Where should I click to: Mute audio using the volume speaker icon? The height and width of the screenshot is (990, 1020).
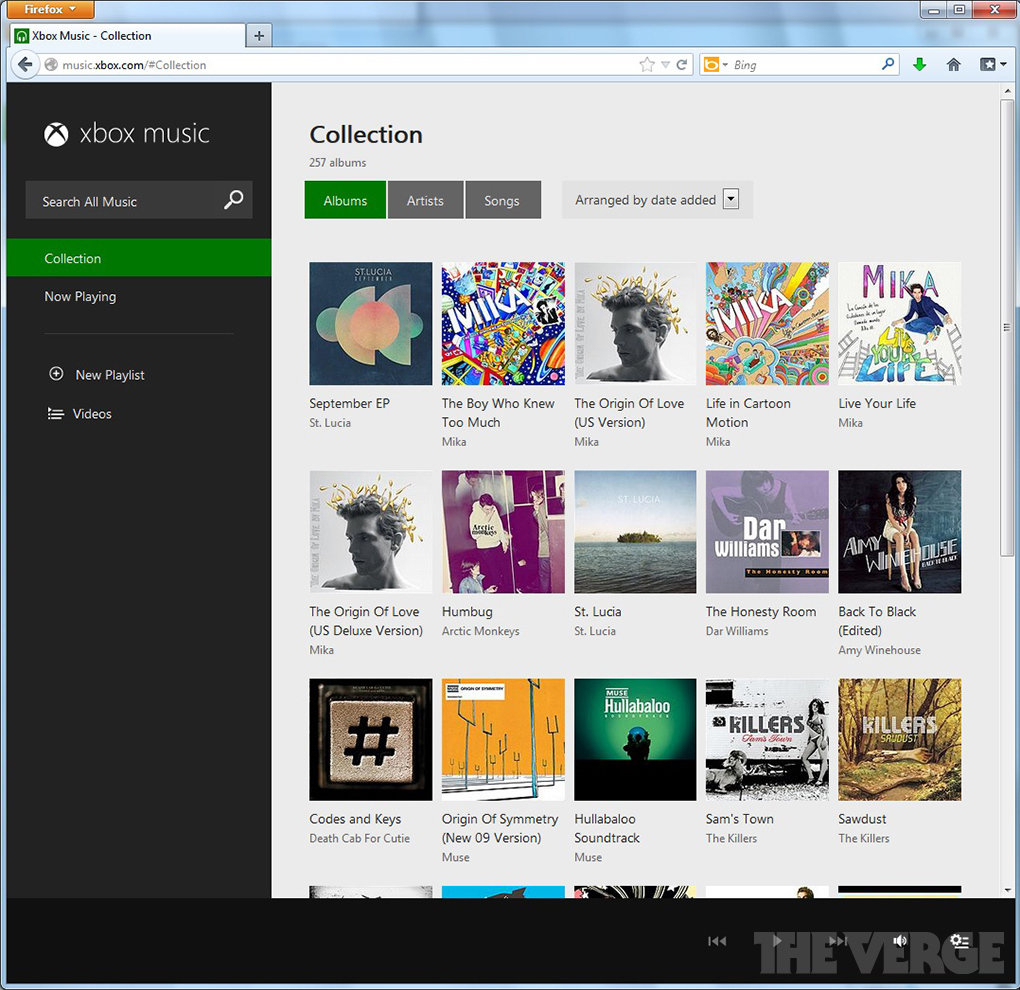[900, 940]
